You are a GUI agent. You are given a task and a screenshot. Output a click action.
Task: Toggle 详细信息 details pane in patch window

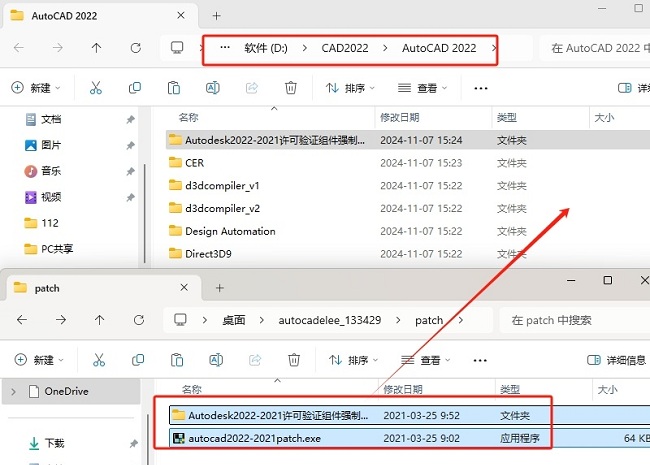point(617,360)
